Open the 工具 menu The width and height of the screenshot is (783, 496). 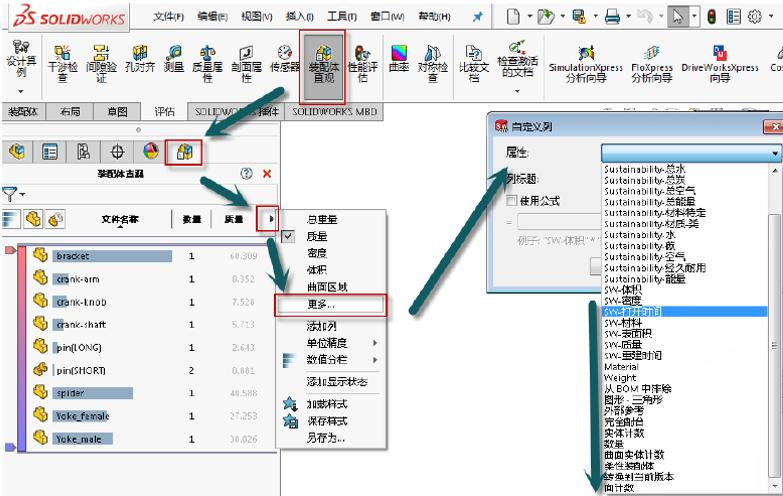[342, 16]
